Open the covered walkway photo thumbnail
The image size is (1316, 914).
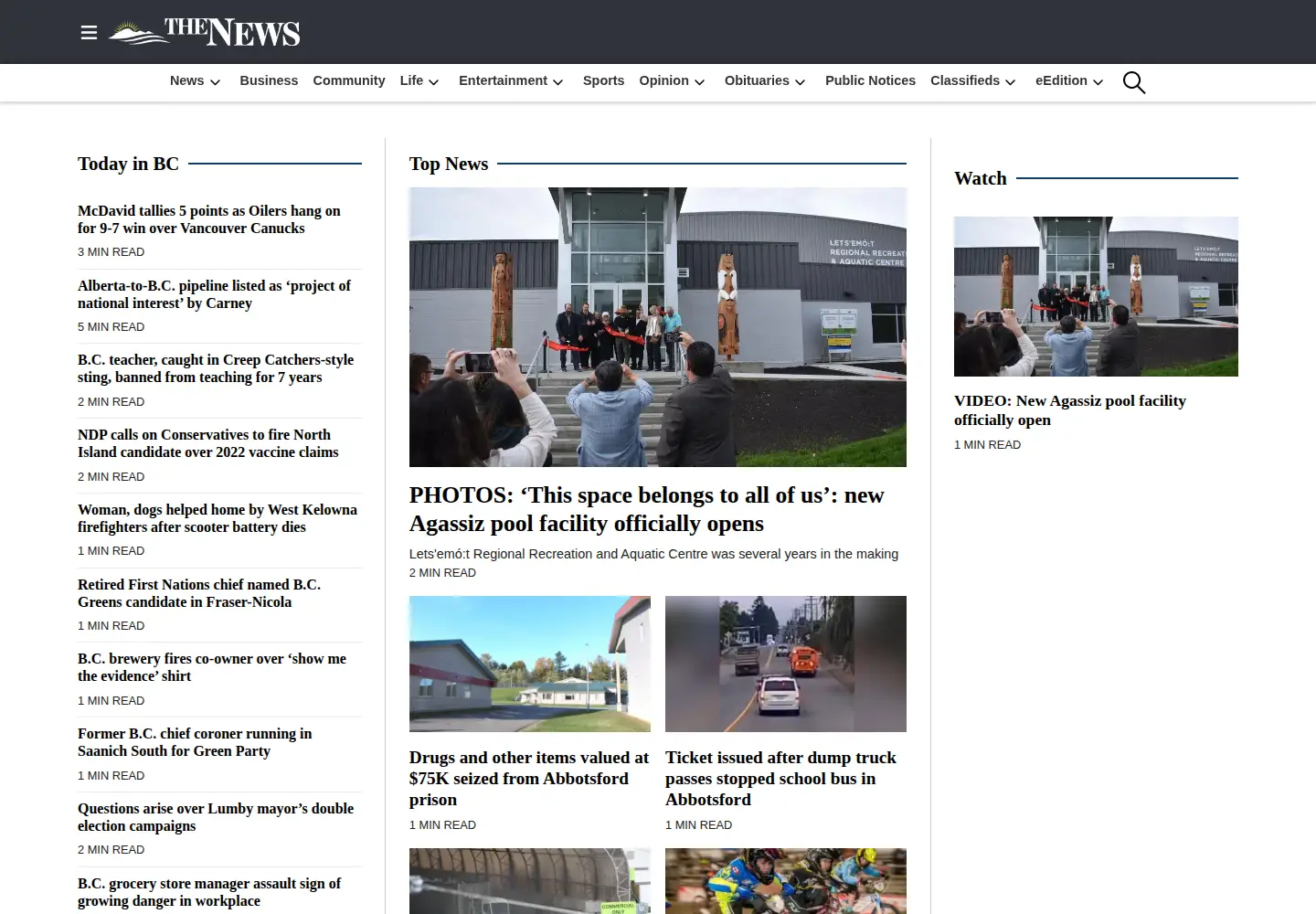pyautogui.click(x=530, y=881)
